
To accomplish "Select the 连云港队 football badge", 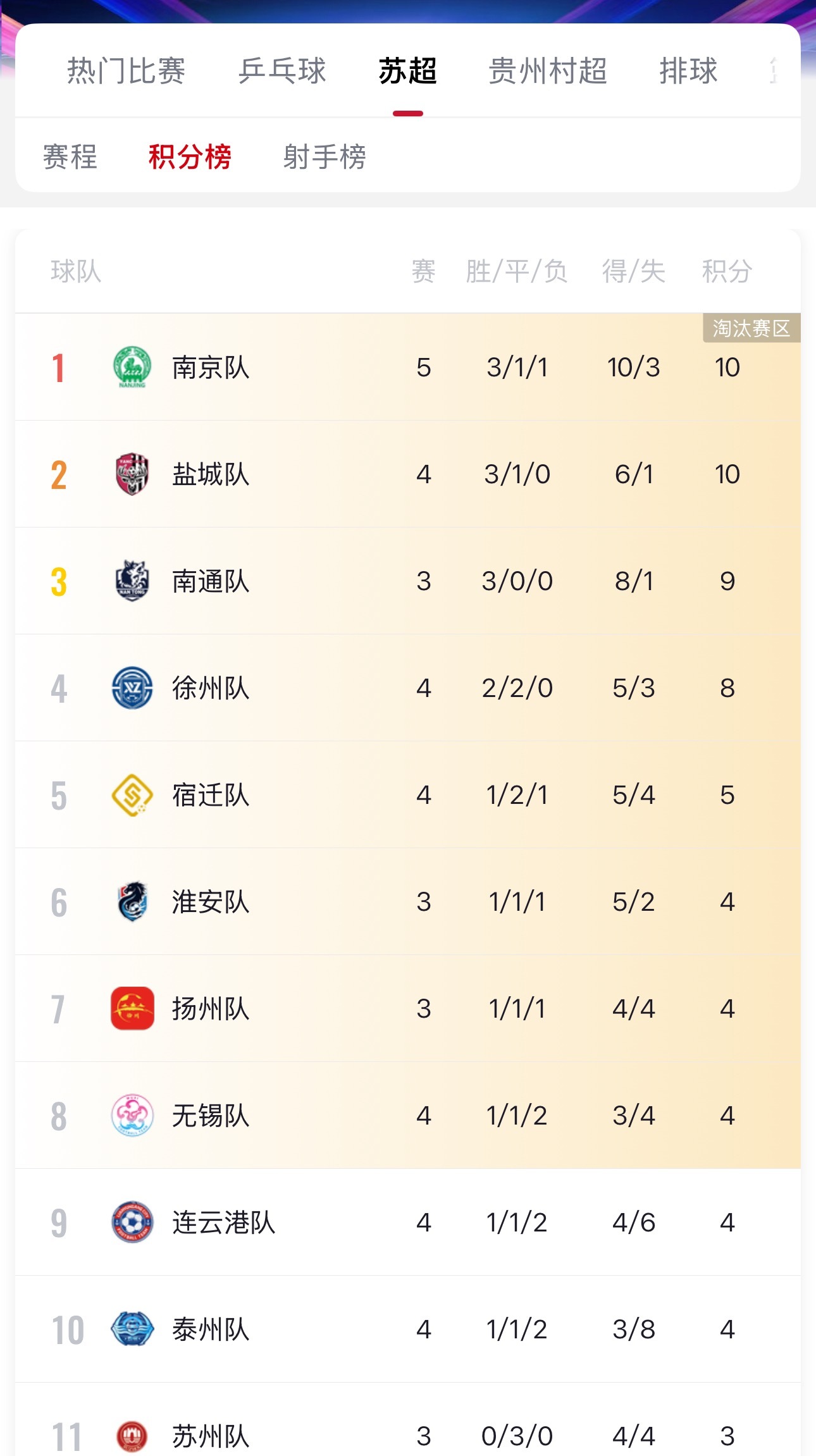I will pyautogui.click(x=132, y=1222).
